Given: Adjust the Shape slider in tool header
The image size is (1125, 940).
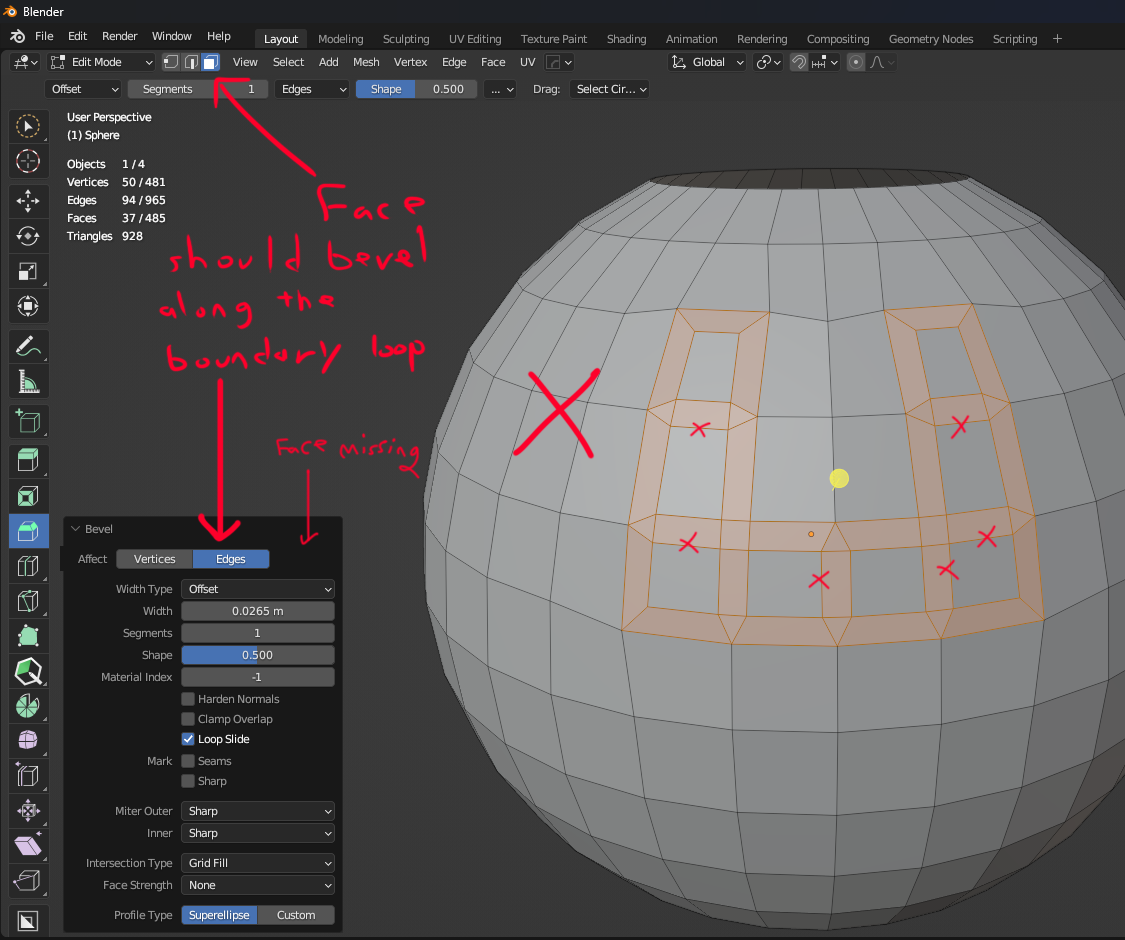Looking at the screenshot, I should coord(417,89).
